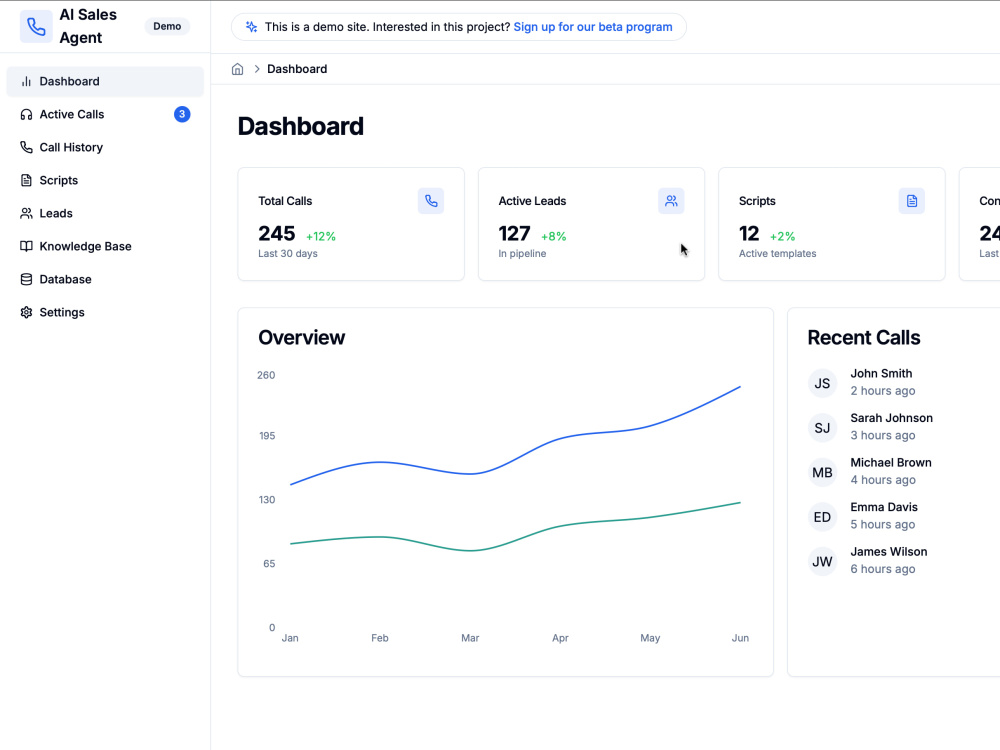
Task: Click the Leads people icon in sidebar
Action: click(26, 214)
